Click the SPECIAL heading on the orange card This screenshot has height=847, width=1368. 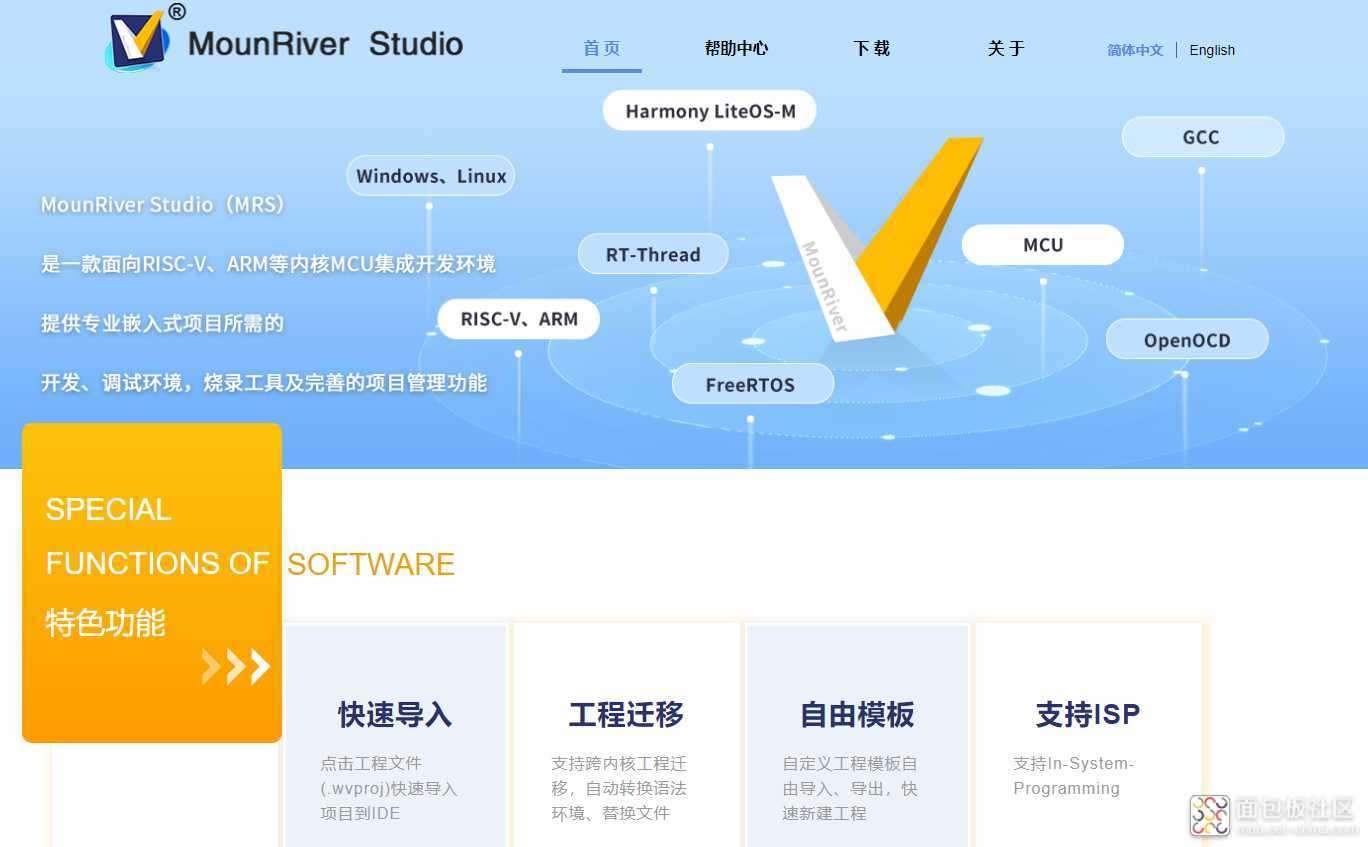[108, 509]
